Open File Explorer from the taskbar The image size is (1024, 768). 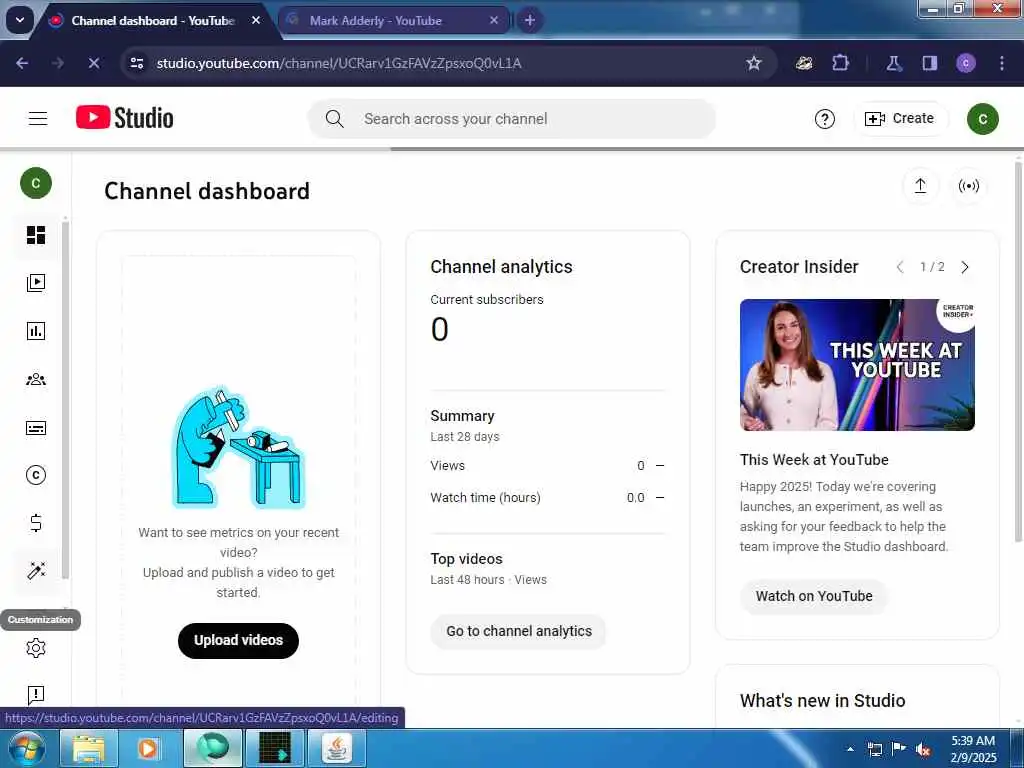(88, 748)
